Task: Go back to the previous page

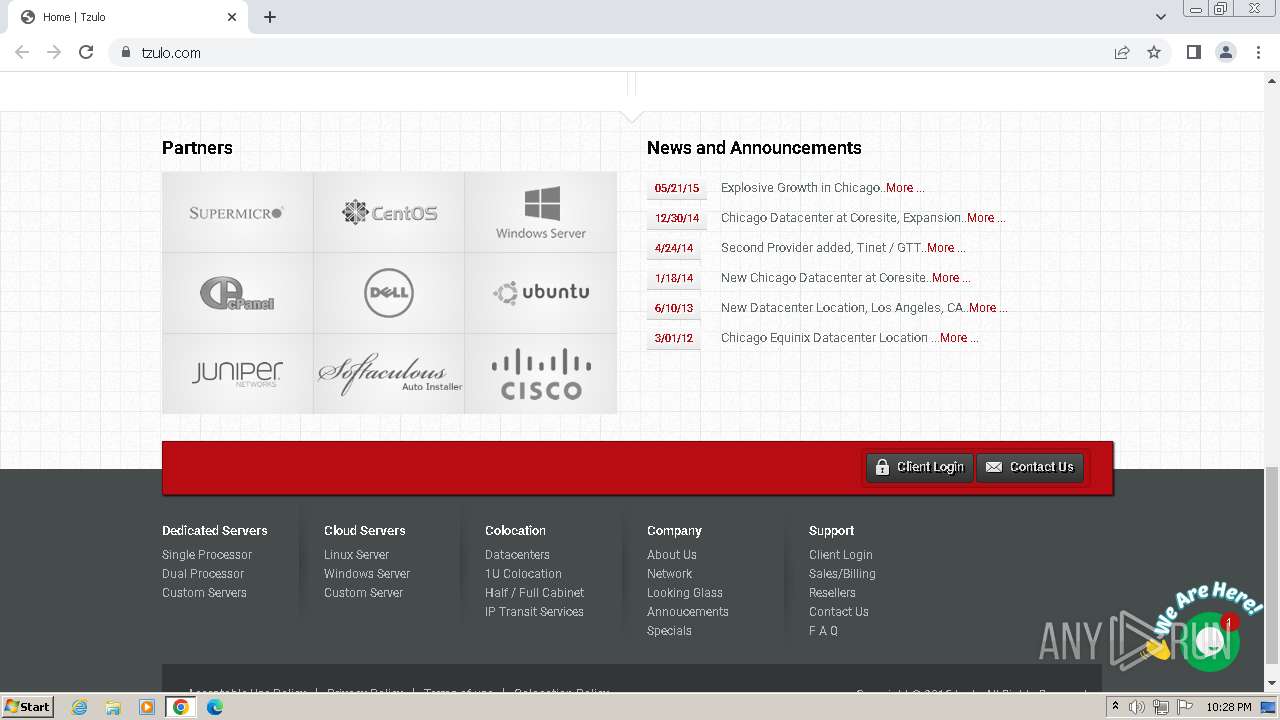Action: tap(22, 52)
